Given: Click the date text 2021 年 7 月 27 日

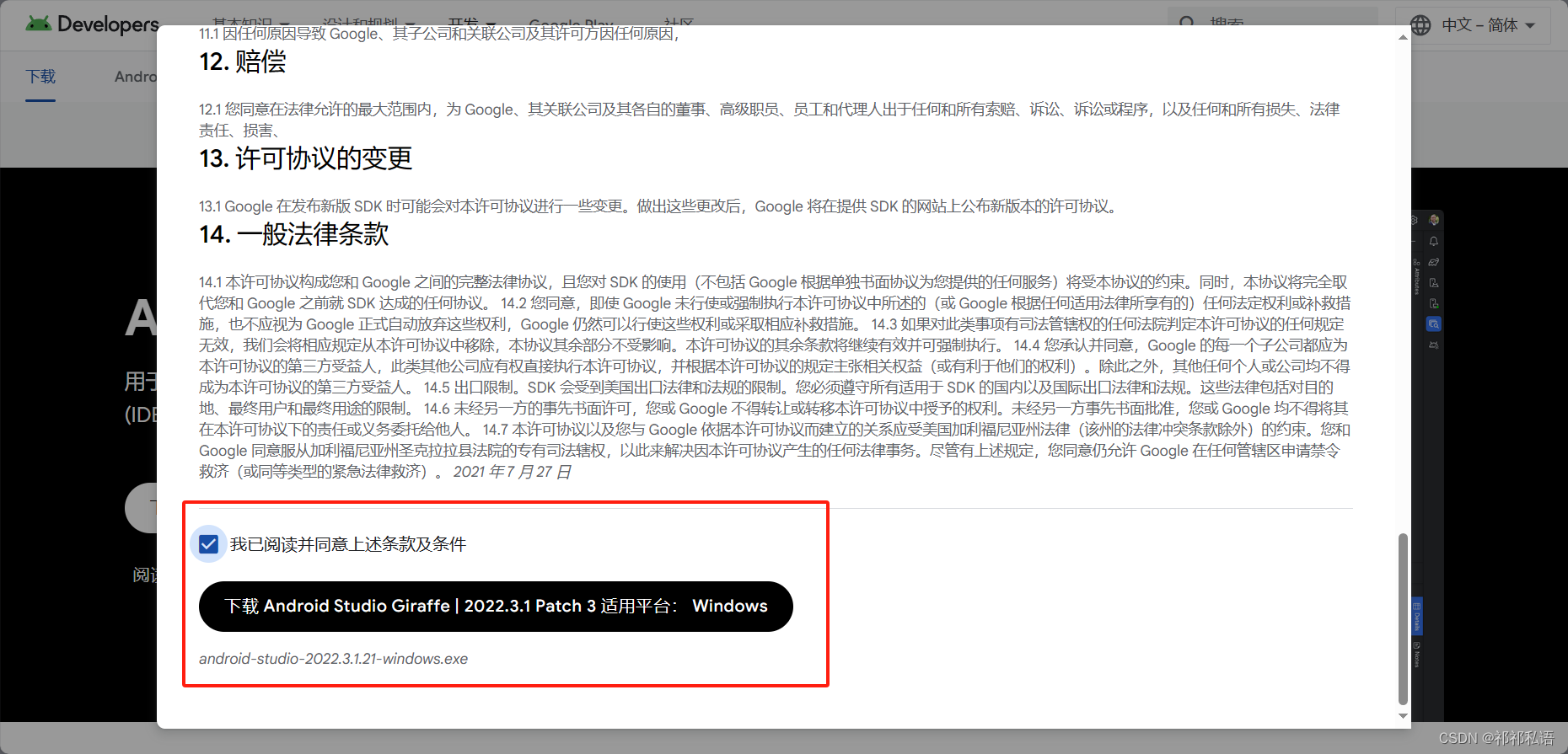Looking at the screenshot, I should 512,472.
